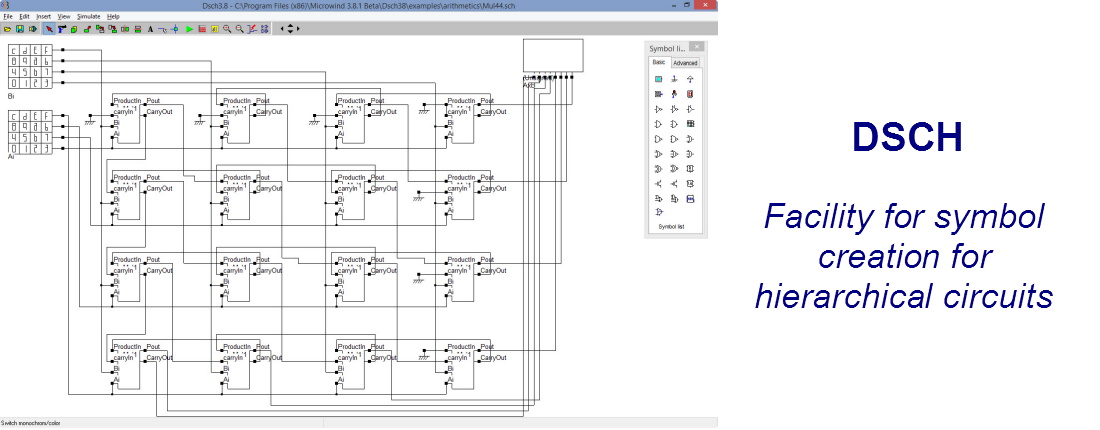Pick the ground symbol in palette
Screen dimensions: 1100x430
tap(674, 79)
